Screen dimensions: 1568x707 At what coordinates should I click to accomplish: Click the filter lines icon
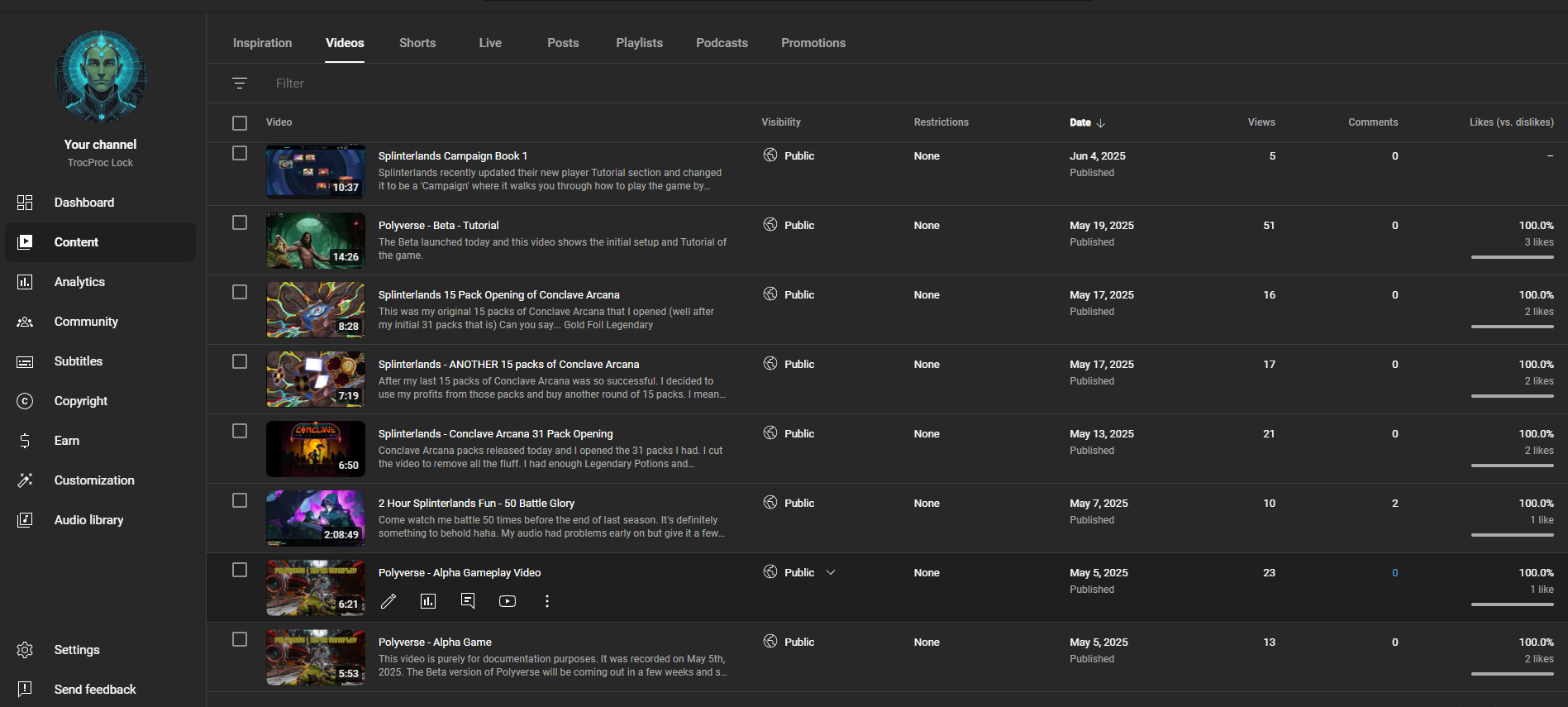[x=240, y=84]
